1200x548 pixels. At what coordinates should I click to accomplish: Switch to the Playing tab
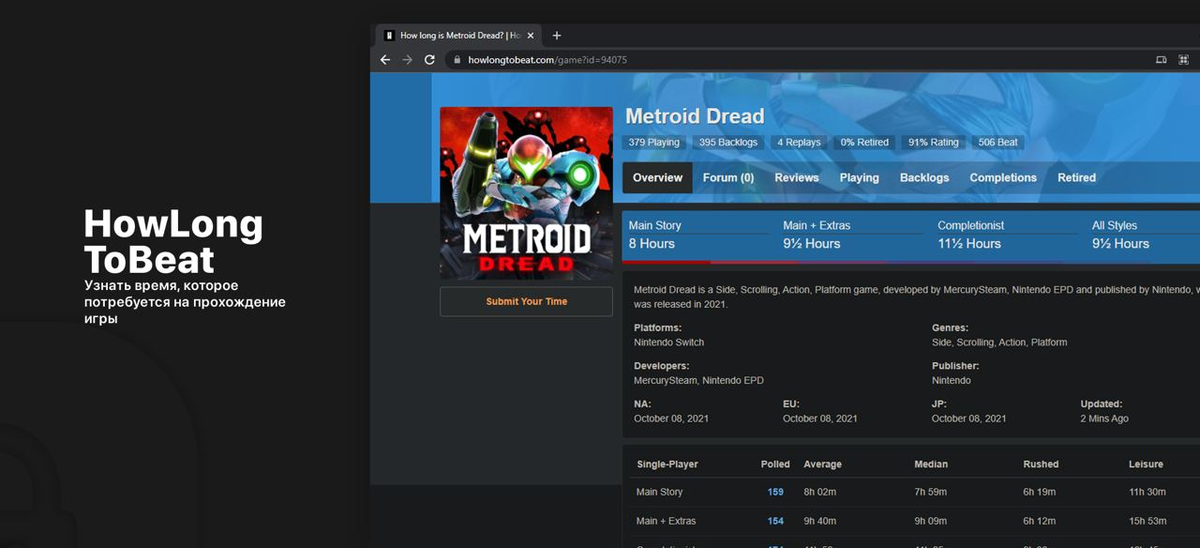coord(859,178)
